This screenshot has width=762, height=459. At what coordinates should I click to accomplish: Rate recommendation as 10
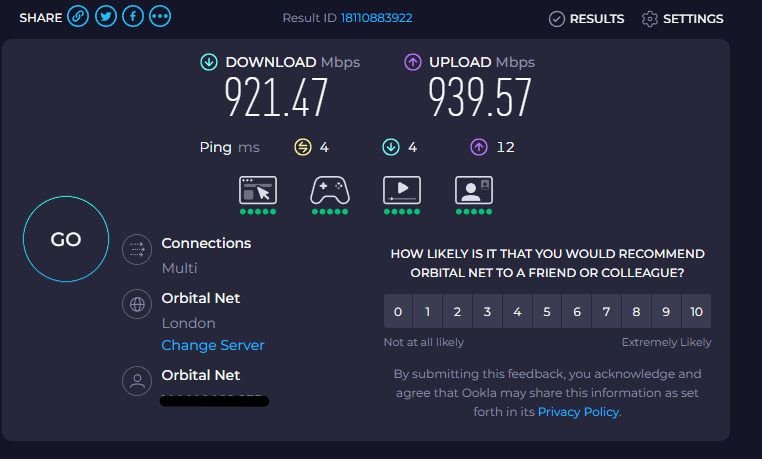coord(696,311)
